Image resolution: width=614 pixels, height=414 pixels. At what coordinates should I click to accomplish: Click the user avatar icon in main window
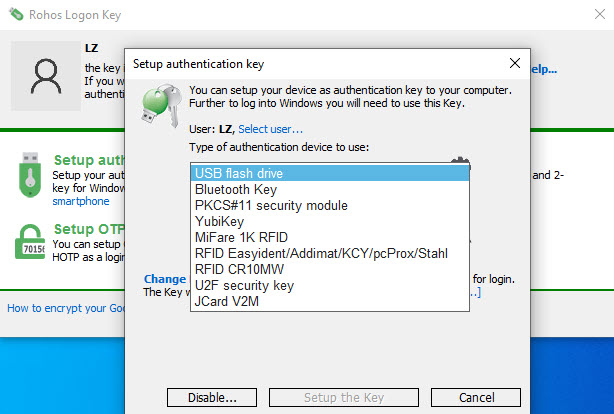point(46,76)
